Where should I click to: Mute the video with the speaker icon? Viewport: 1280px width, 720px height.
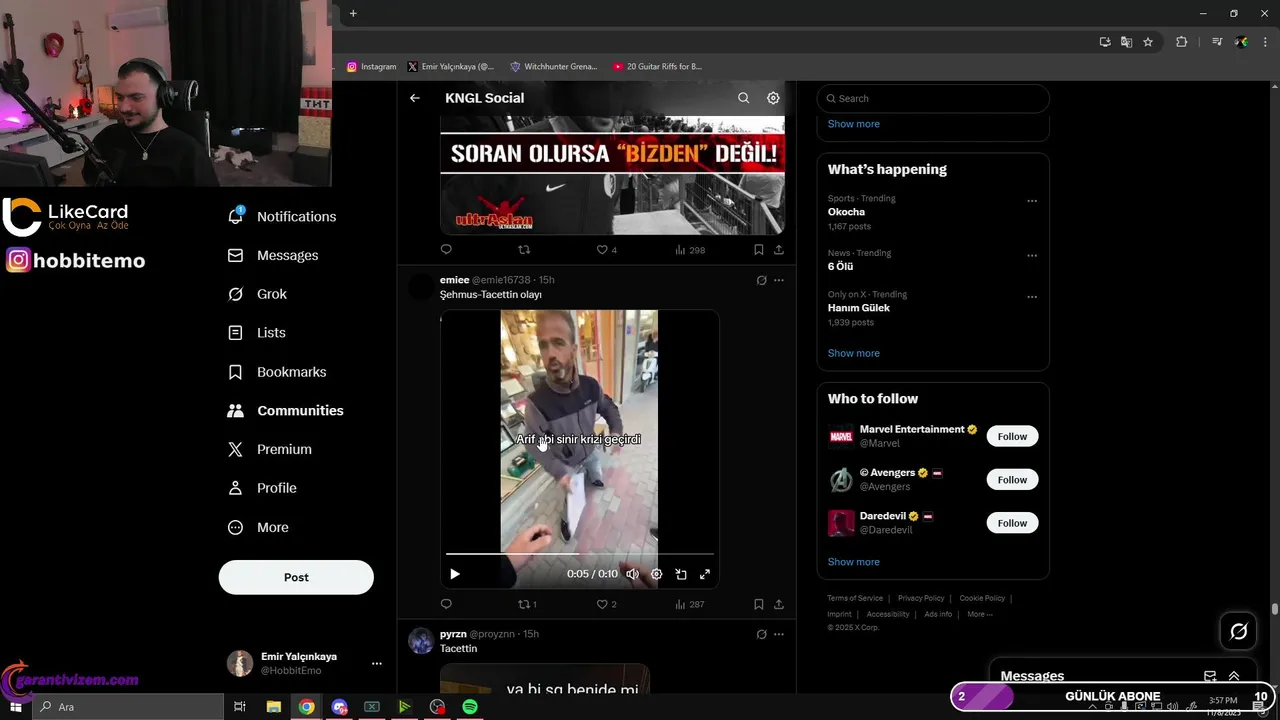[632, 574]
